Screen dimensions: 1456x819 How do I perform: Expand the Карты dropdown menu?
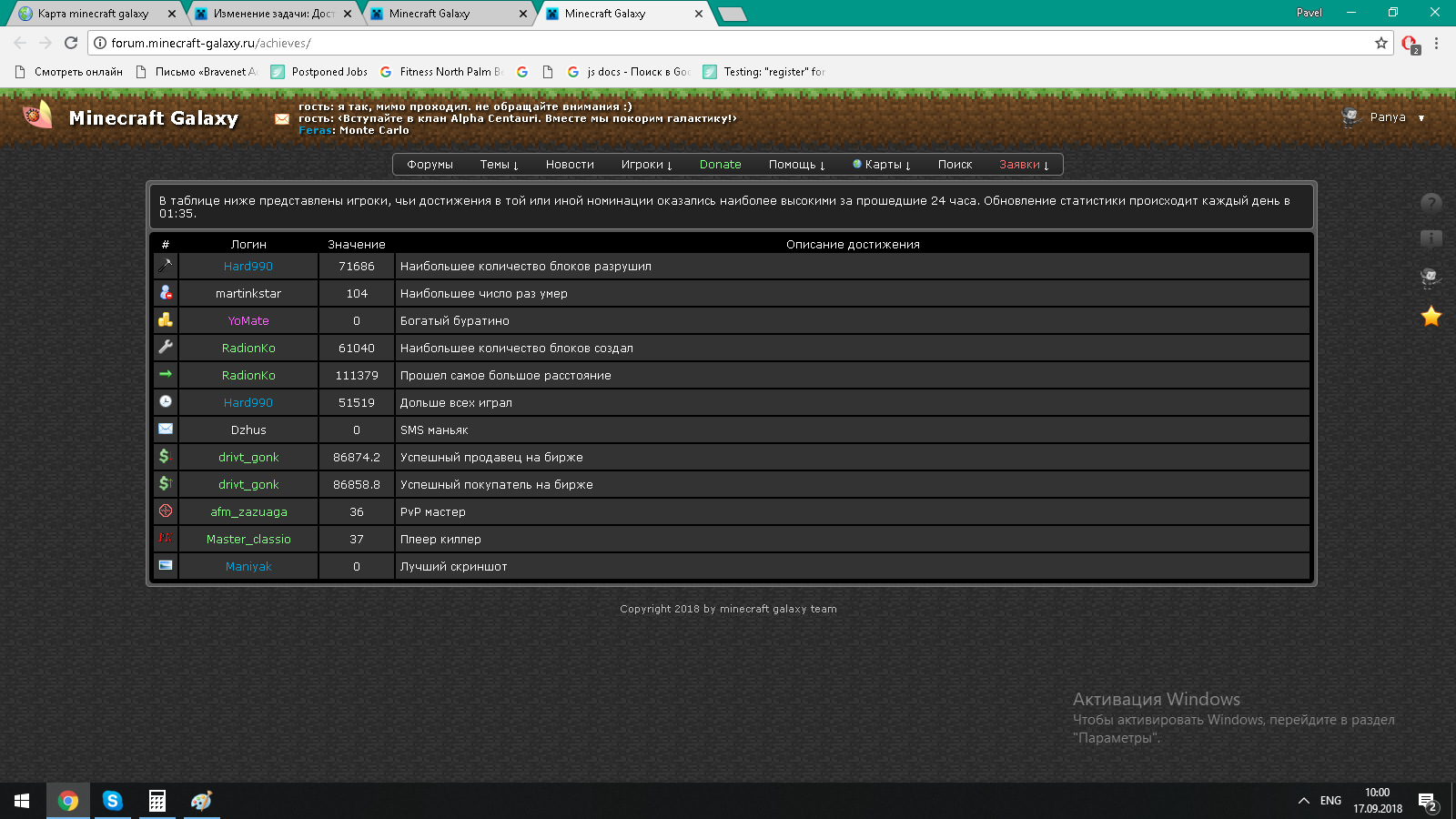(x=882, y=165)
